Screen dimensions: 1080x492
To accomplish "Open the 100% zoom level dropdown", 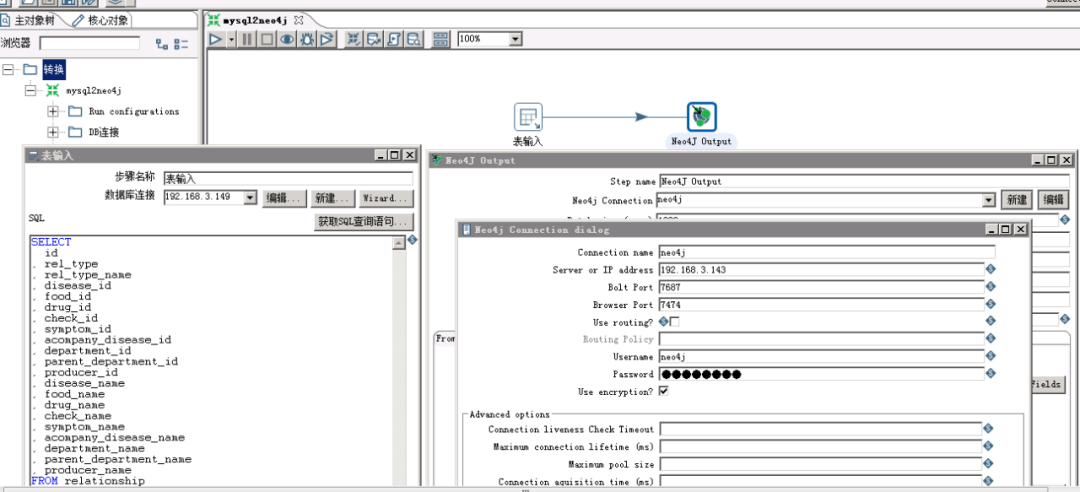I will click(x=515, y=39).
